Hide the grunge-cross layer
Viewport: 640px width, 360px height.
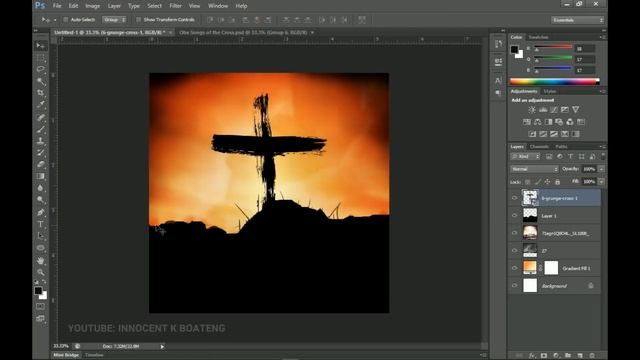514,198
